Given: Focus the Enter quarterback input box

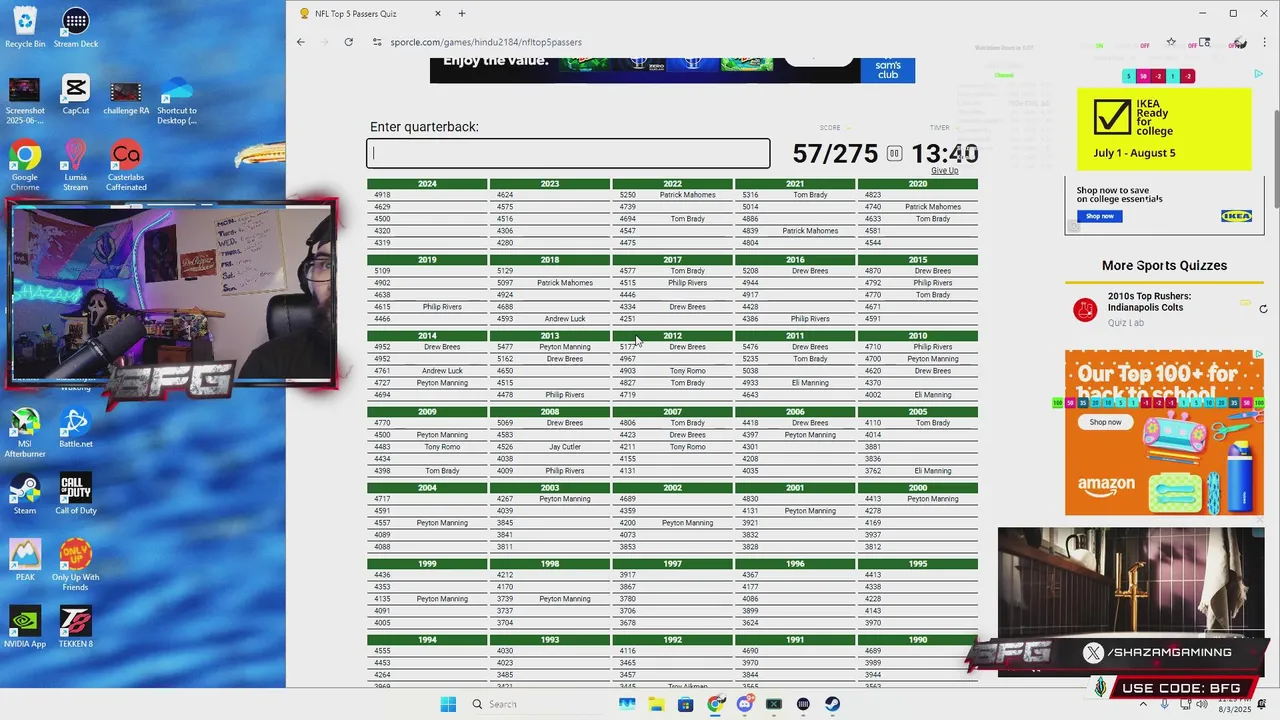Looking at the screenshot, I should 568,153.
